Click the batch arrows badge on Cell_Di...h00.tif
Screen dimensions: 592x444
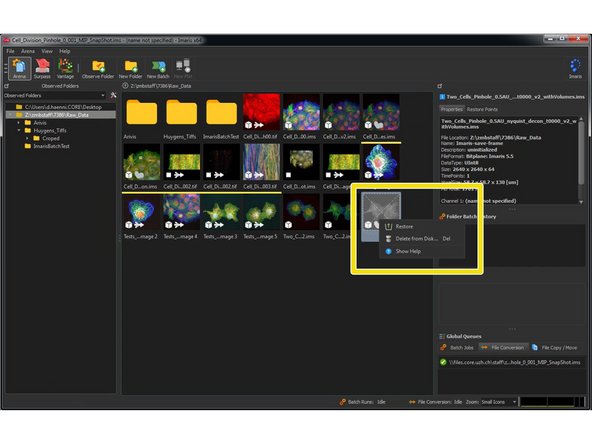[259, 125]
